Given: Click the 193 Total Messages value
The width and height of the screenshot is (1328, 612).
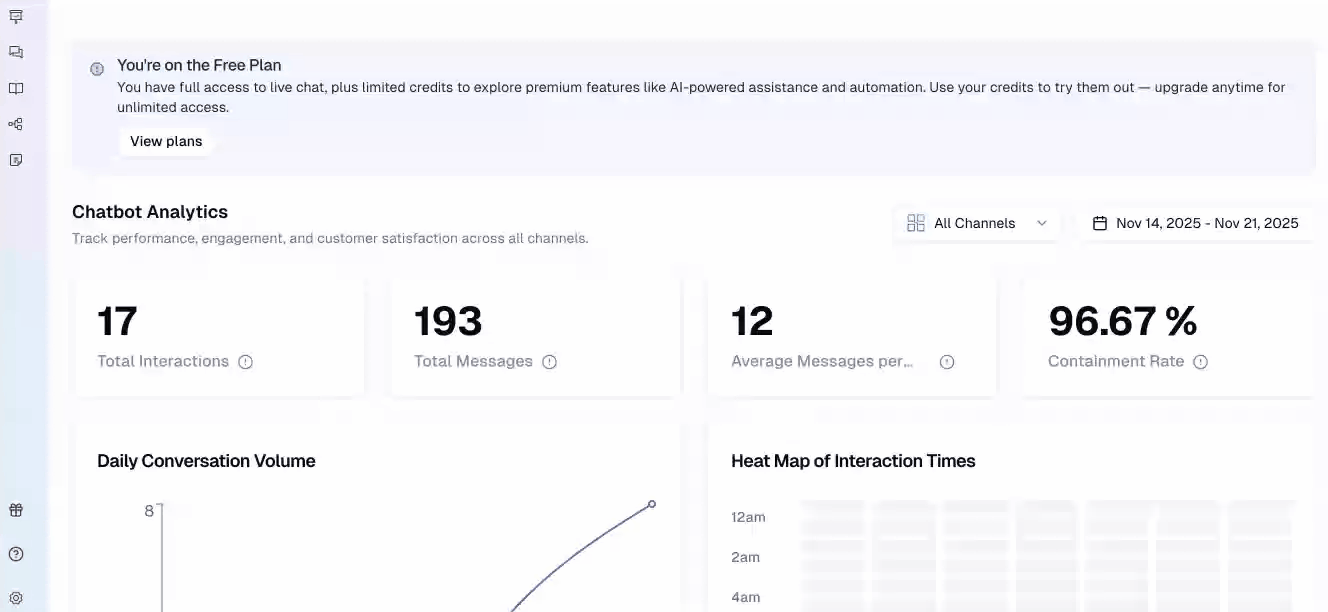Looking at the screenshot, I should (448, 321).
